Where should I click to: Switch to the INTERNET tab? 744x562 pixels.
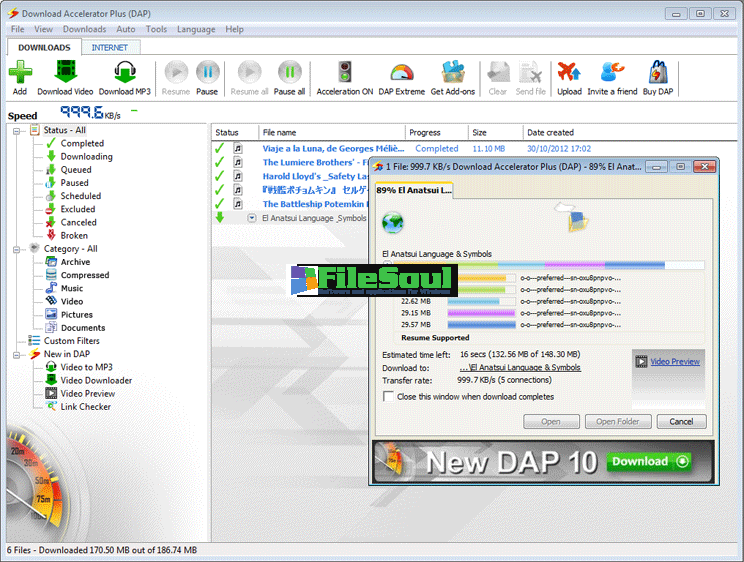point(109,47)
